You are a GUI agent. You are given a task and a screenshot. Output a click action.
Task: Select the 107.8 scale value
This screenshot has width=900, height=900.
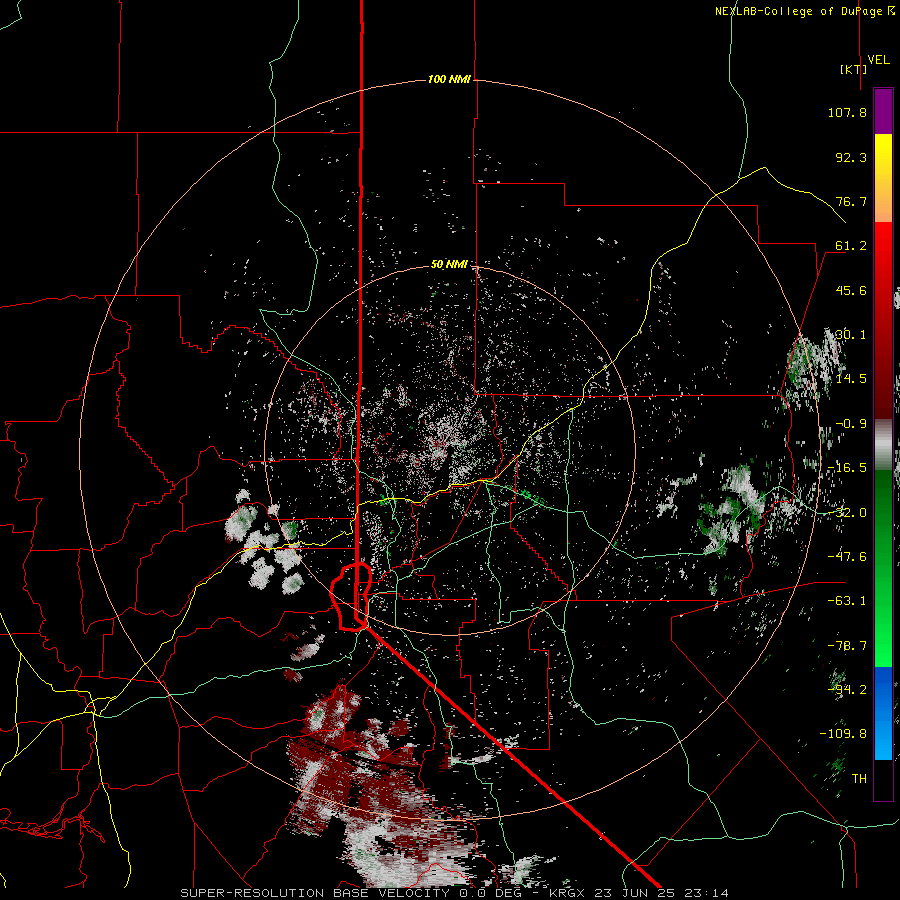coord(847,112)
